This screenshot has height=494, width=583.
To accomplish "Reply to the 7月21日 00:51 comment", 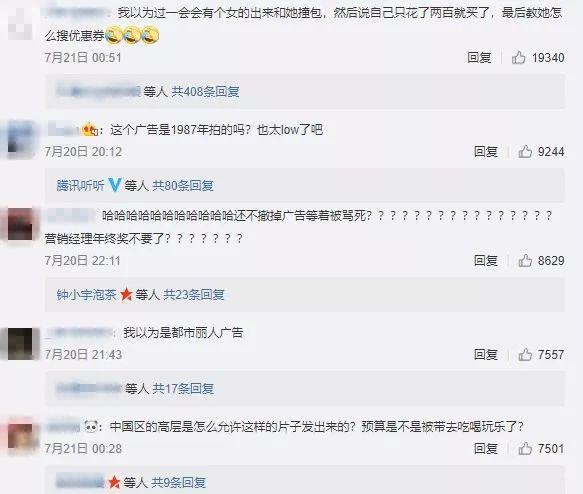I will (x=479, y=58).
